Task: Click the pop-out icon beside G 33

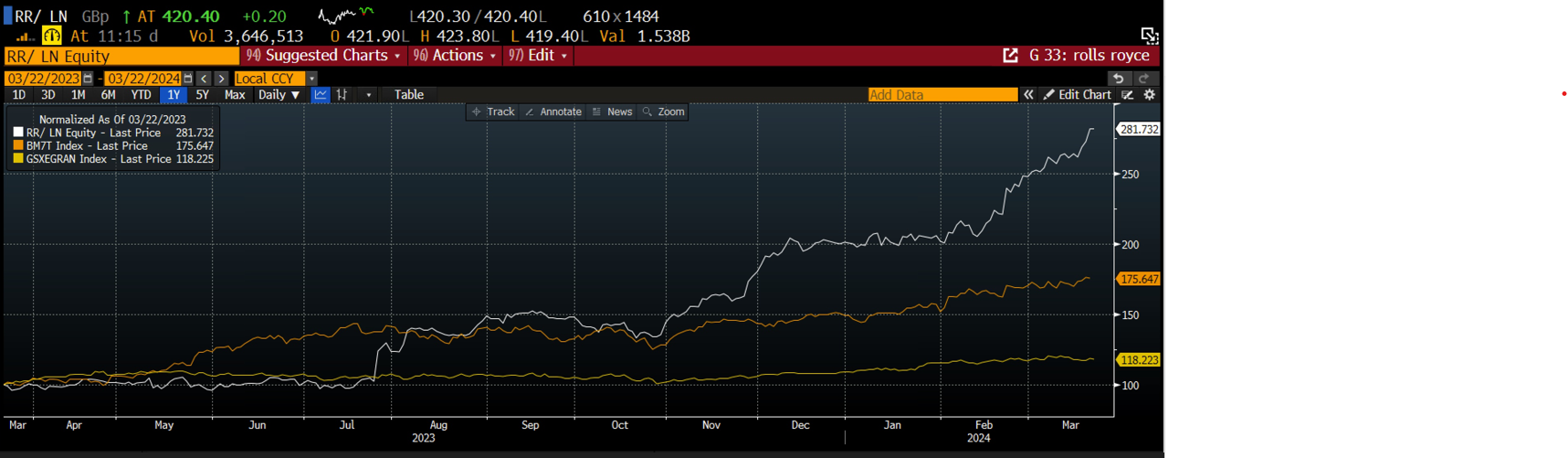Action: pos(1010,56)
